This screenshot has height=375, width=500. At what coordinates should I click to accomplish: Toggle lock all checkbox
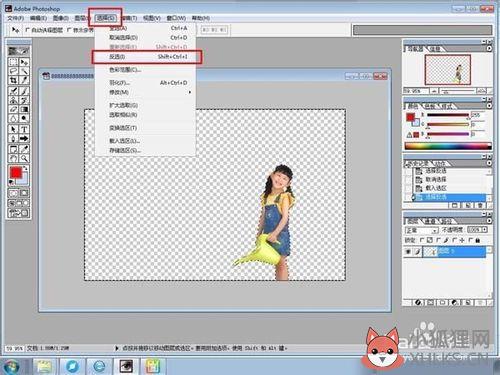470,240
